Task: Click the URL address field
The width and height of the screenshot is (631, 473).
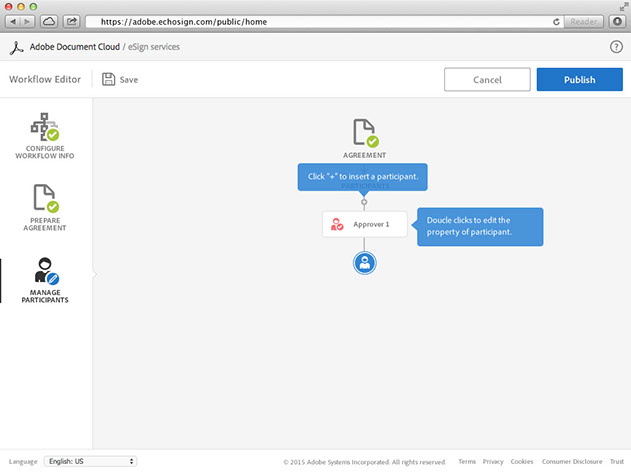Action: pyautogui.click(x=320, y=21)
